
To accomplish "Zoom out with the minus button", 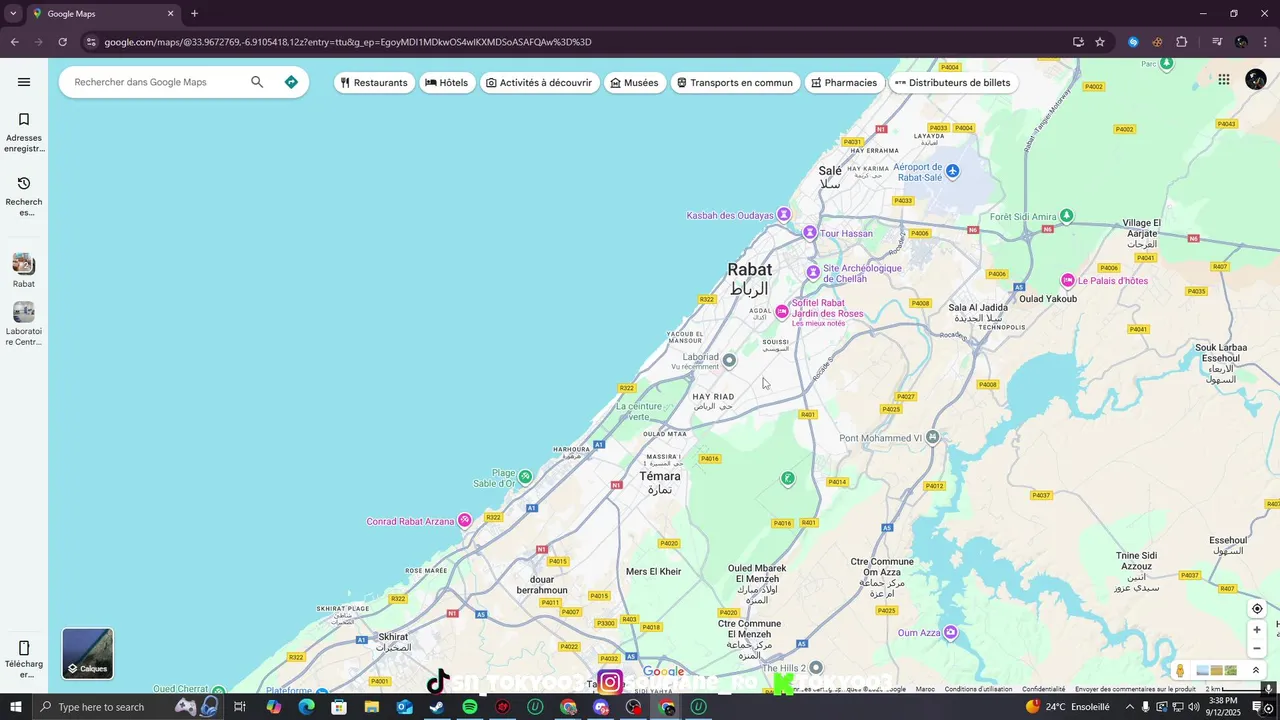I will (x=1257, y=648).
